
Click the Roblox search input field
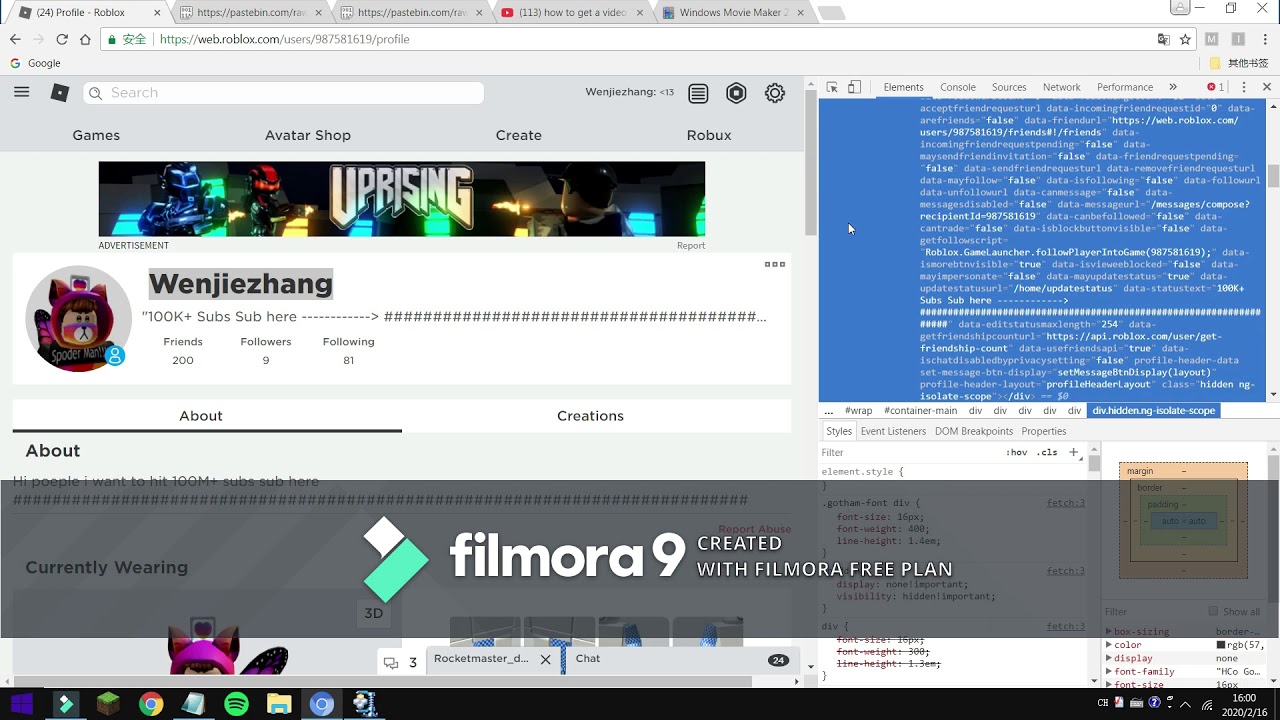pos(284,93)
